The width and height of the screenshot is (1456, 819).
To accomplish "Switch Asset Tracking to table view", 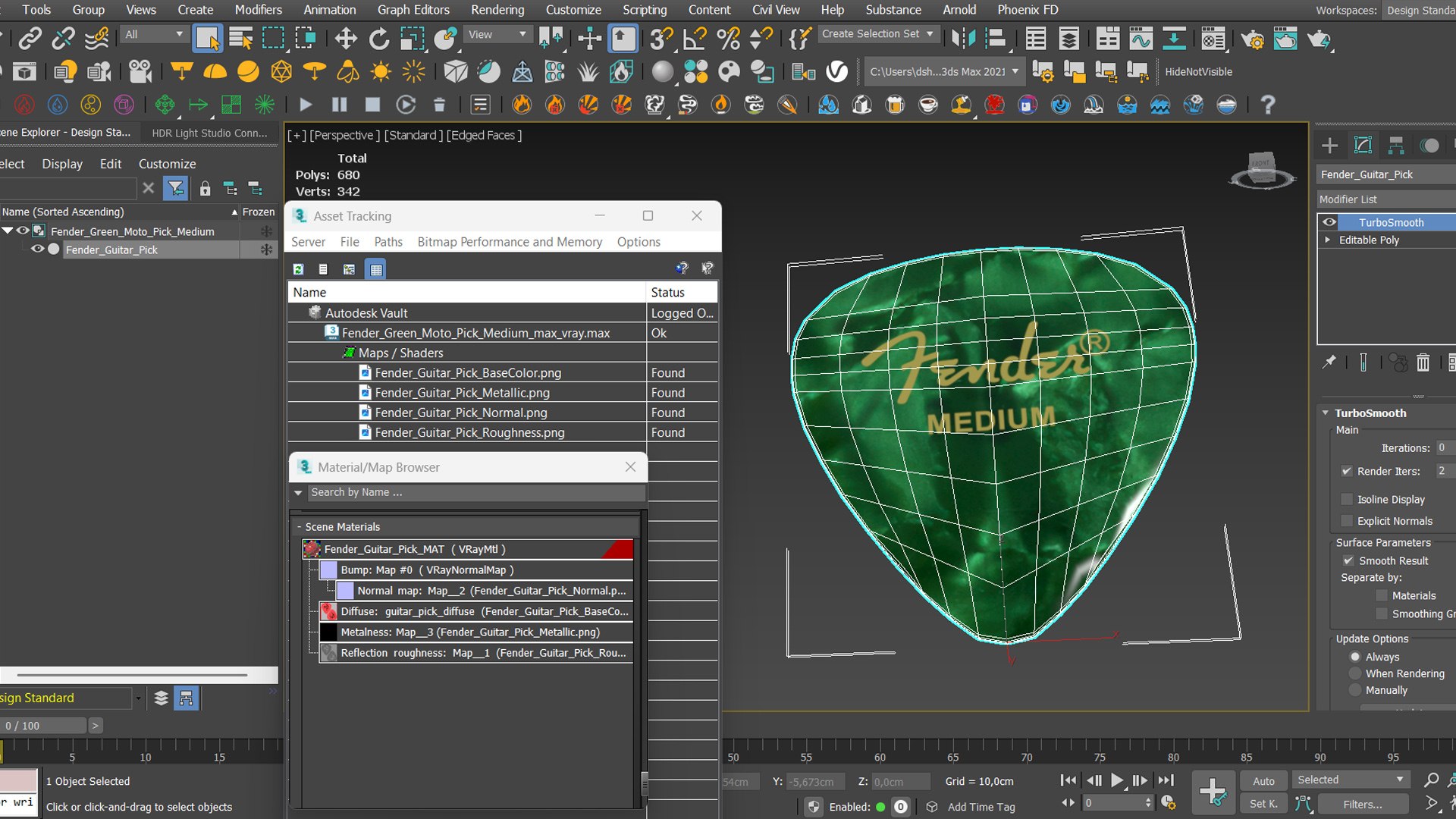I will coord(375,268).
